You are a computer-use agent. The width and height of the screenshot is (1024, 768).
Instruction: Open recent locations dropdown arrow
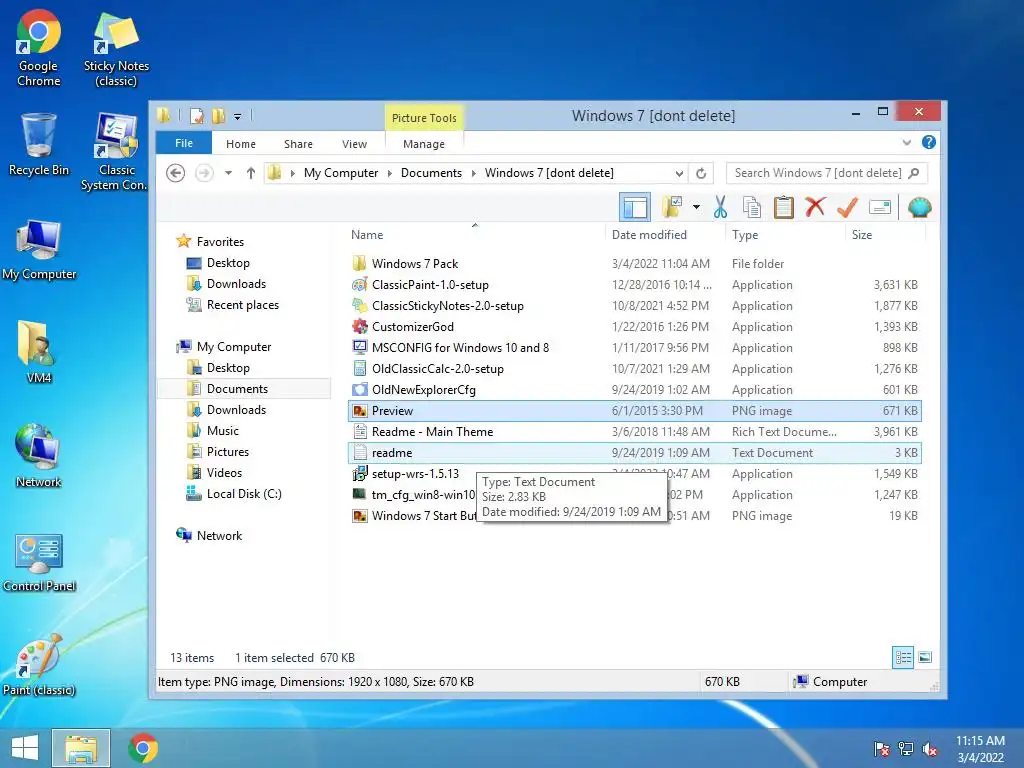228,173
